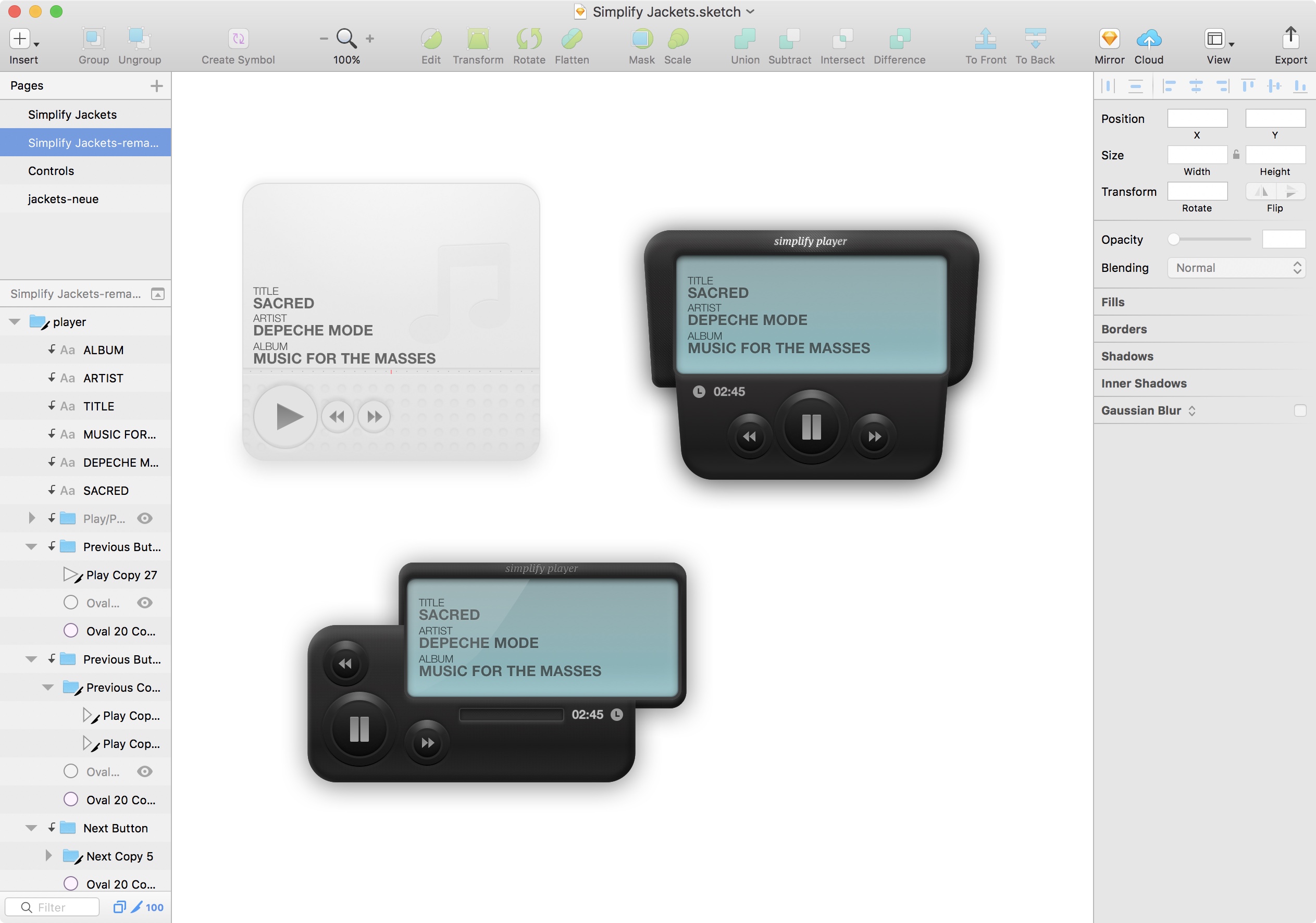This screenshot has height=923, width=1316.
Task: Expand the Next Copy 5 group
Action: click(x=48, y=856)
